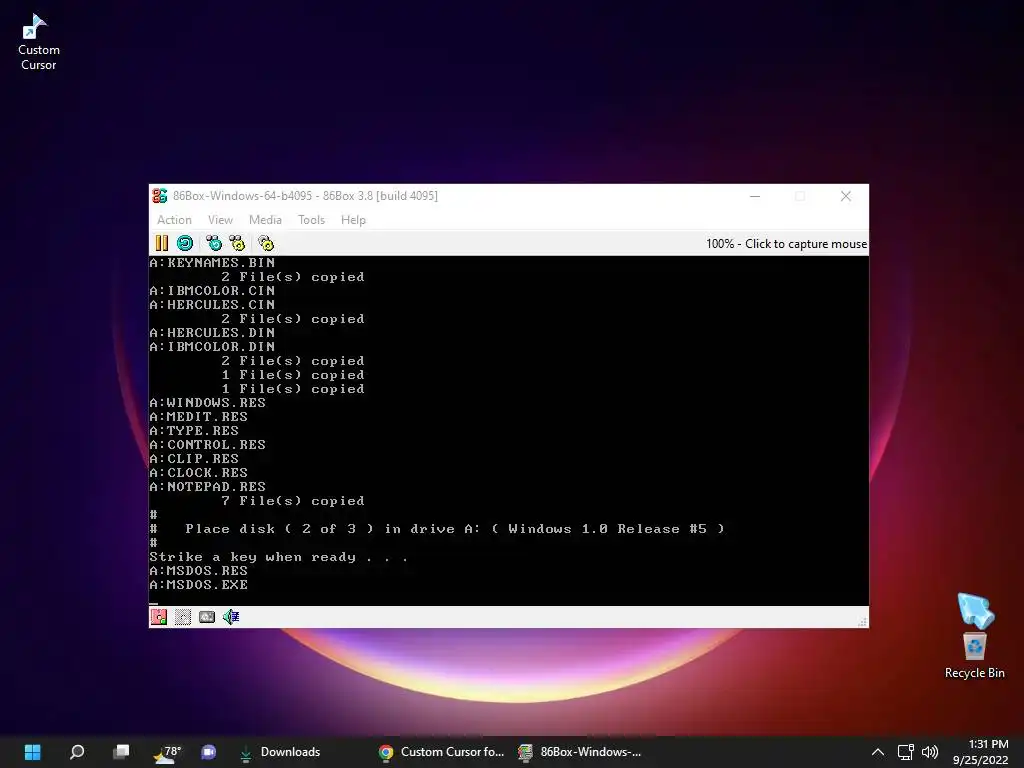
Task: Click the 'A:CLIP.RES' line
Action: pos(194,458)
